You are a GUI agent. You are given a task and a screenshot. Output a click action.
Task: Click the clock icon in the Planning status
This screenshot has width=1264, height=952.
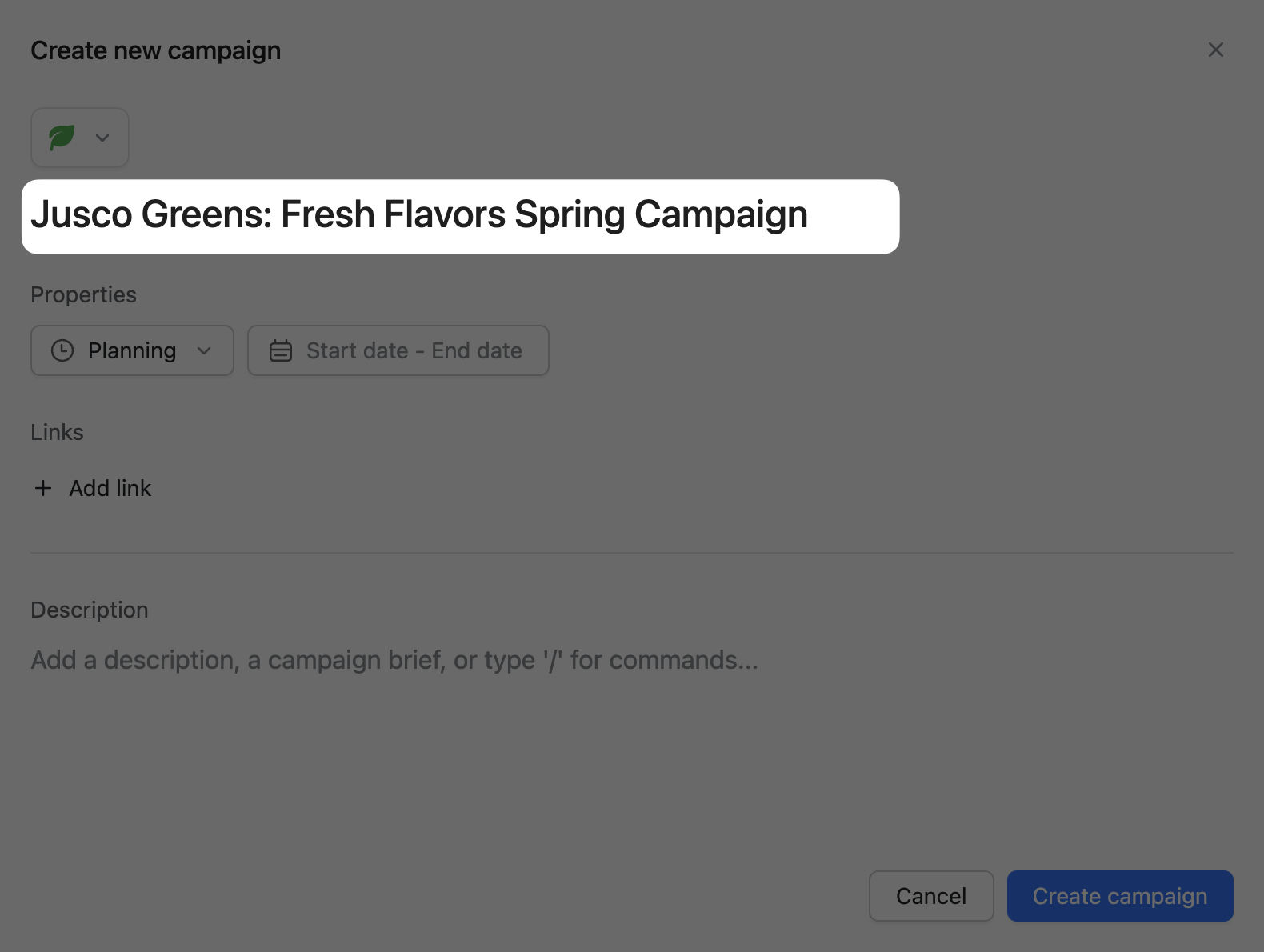[x=62, y=350]
